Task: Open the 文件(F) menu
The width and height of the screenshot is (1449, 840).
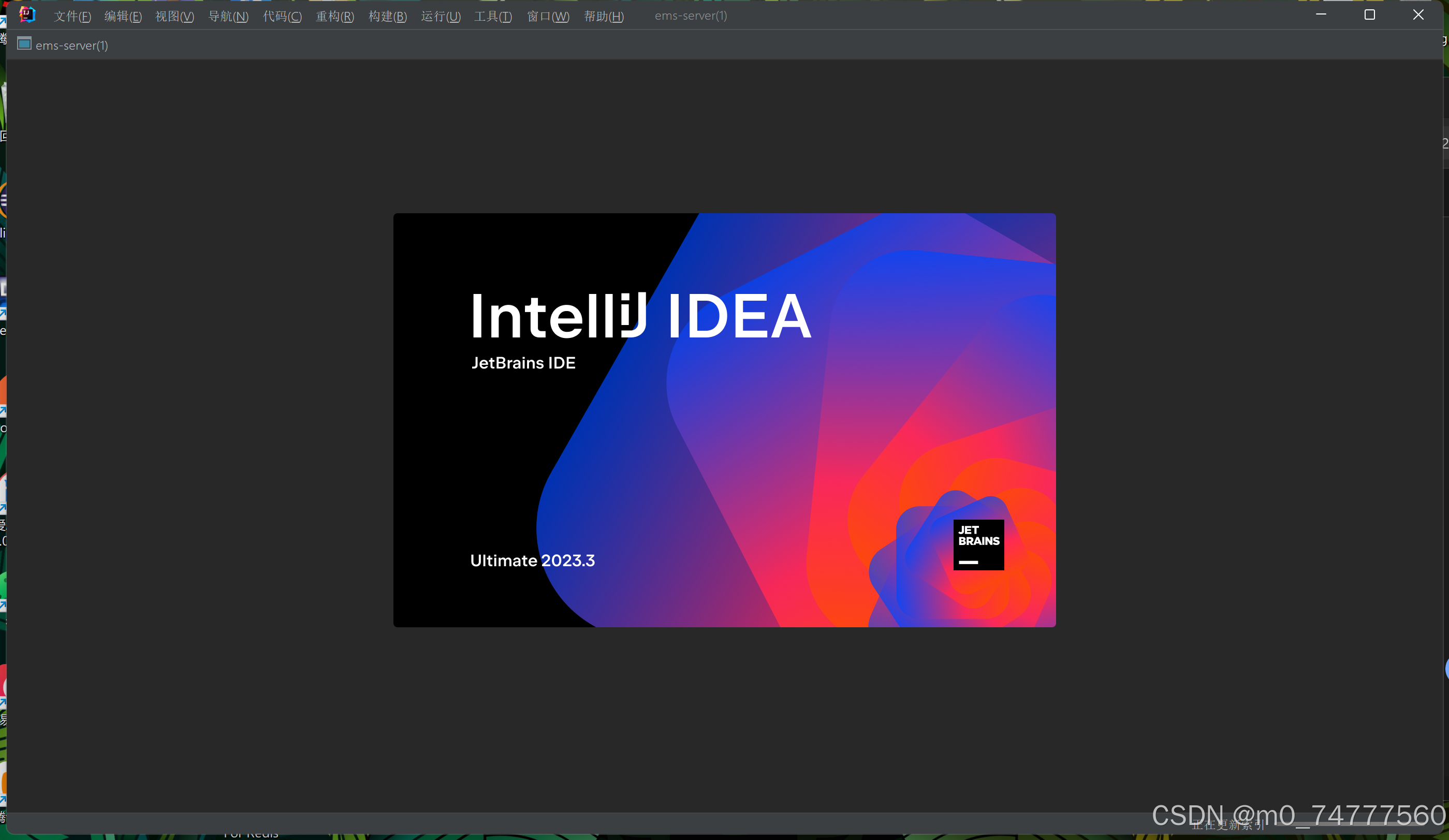Action: point(72,16)
